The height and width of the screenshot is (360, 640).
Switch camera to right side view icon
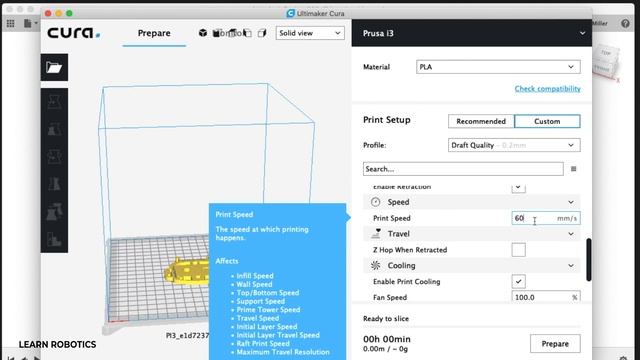click(262, 33)
